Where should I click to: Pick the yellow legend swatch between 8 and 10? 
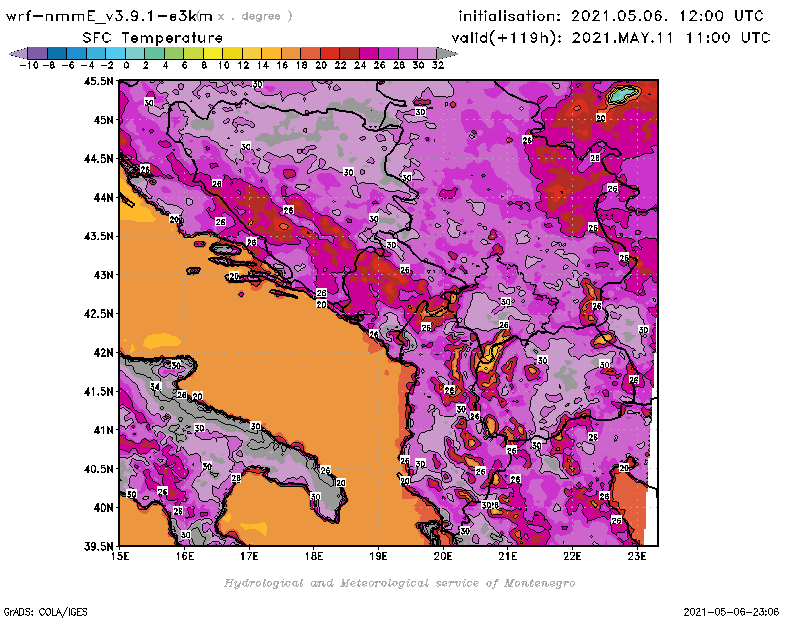click(x=212, y=53)
